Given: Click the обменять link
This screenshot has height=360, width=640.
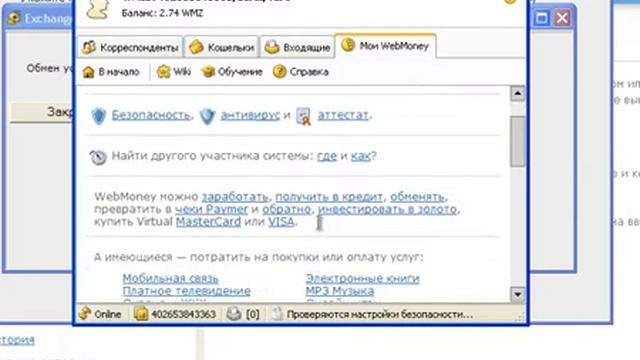Looking at the screenshot, I should 417,197.
